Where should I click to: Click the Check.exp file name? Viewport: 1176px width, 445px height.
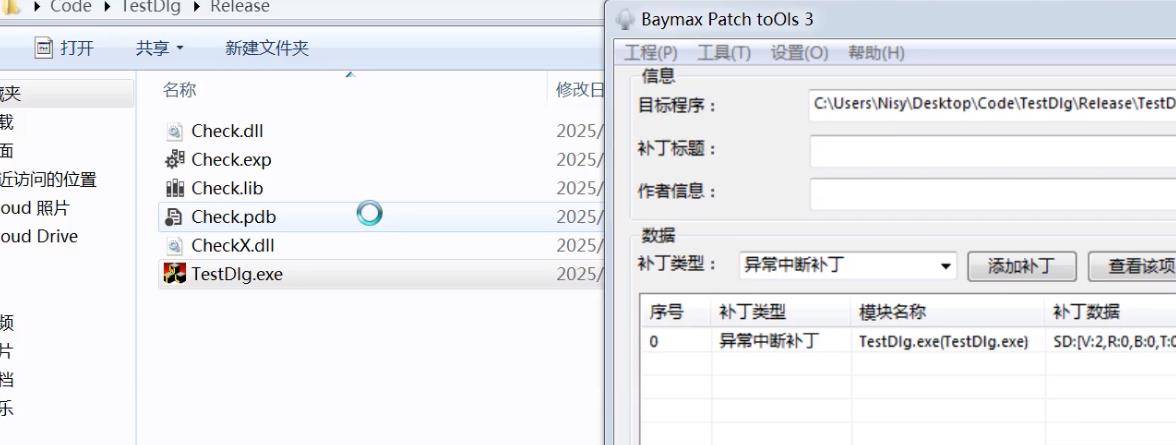coord(231,160)
